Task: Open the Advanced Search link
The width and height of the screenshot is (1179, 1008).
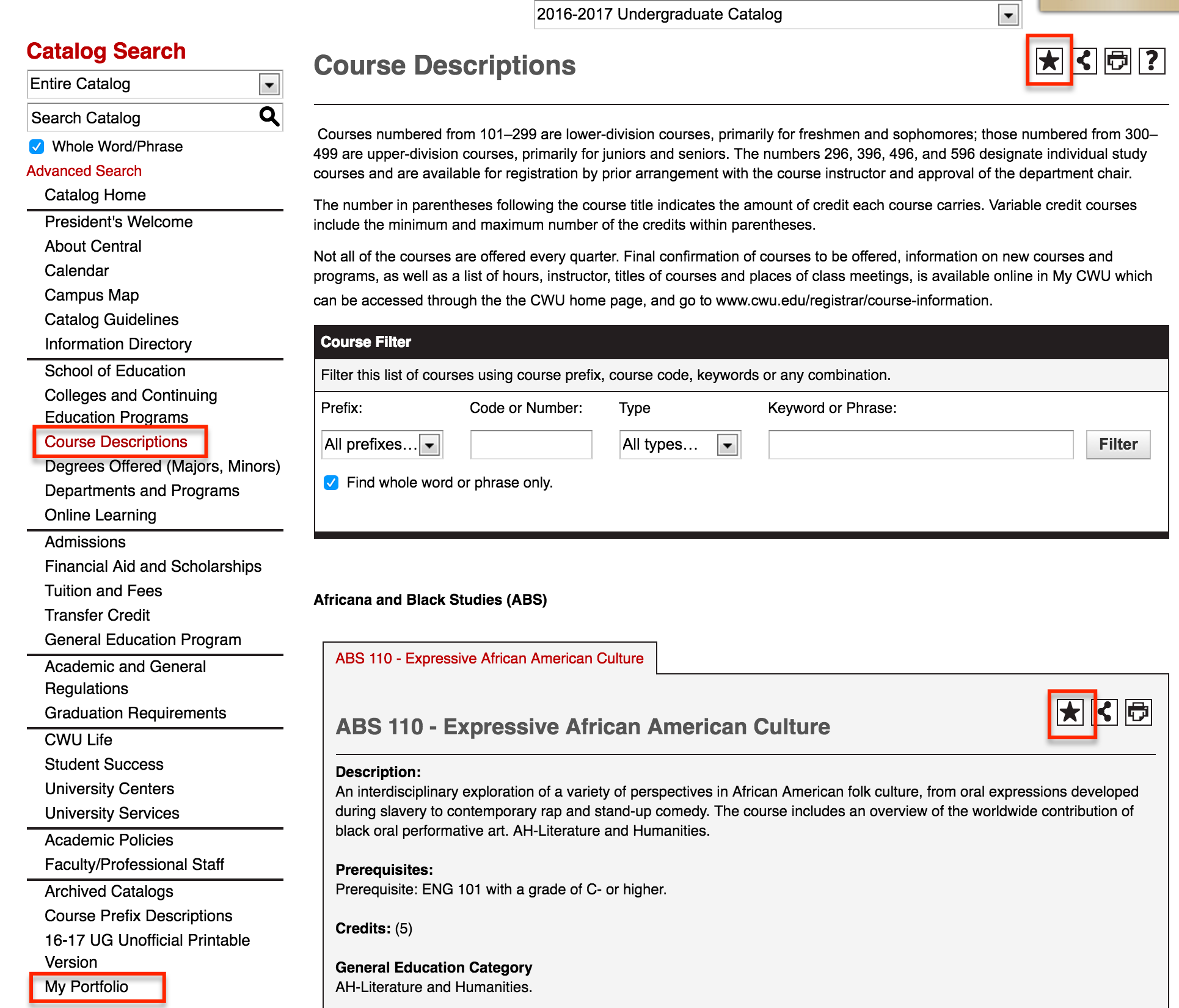Action: coord(84,171)
